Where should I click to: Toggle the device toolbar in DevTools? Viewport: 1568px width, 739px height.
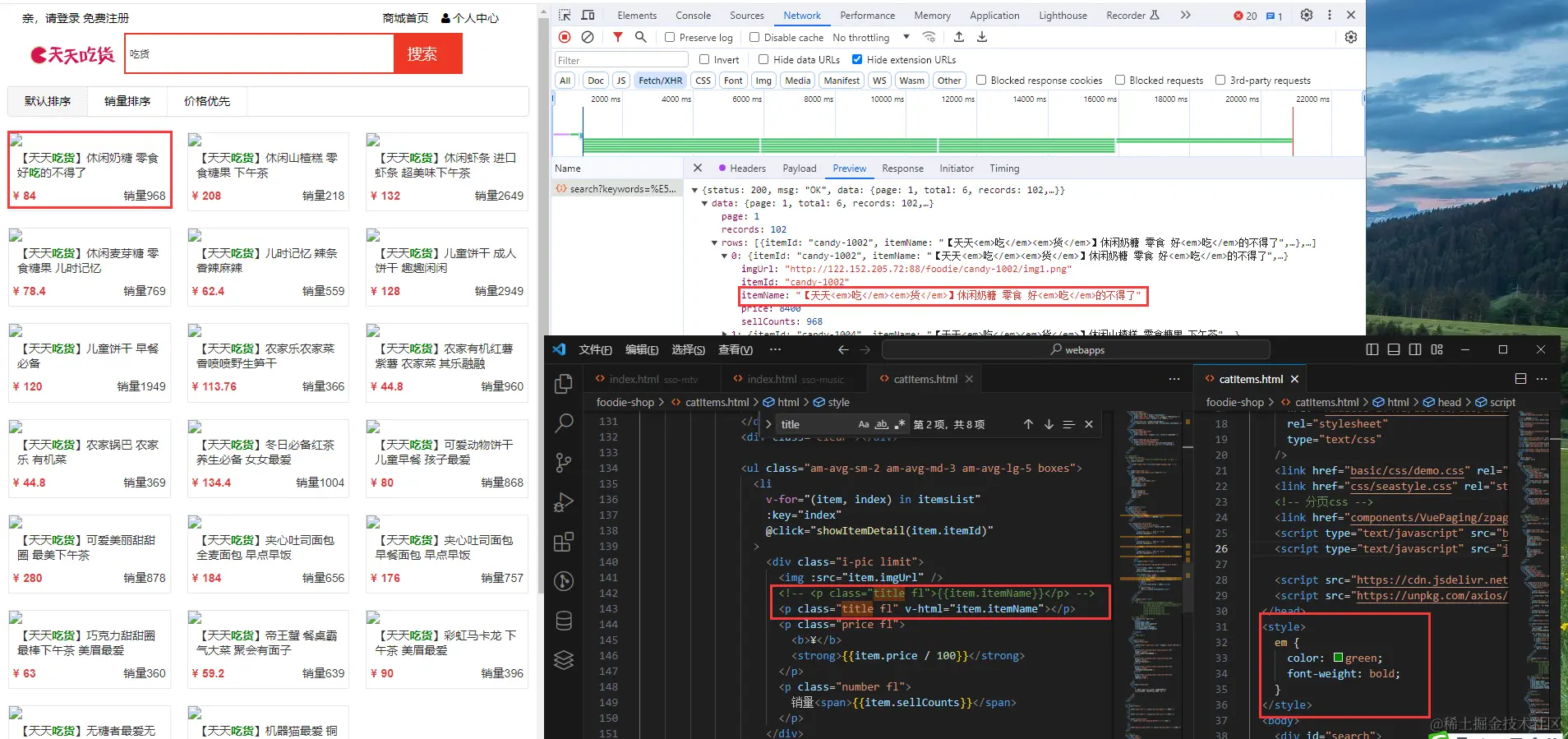pos(588,15)
